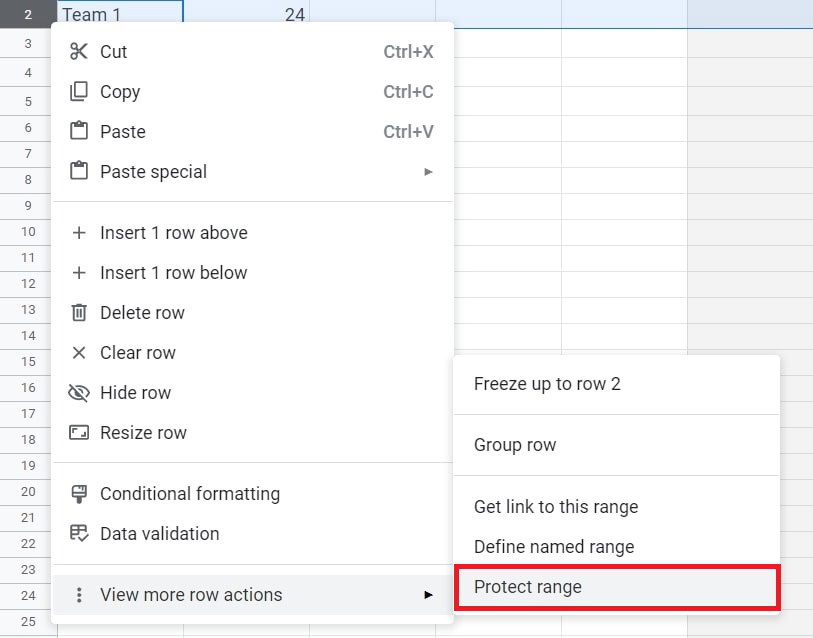Select the Resize row icon
This screenshot has width=813, height=638.
(79, 432)
